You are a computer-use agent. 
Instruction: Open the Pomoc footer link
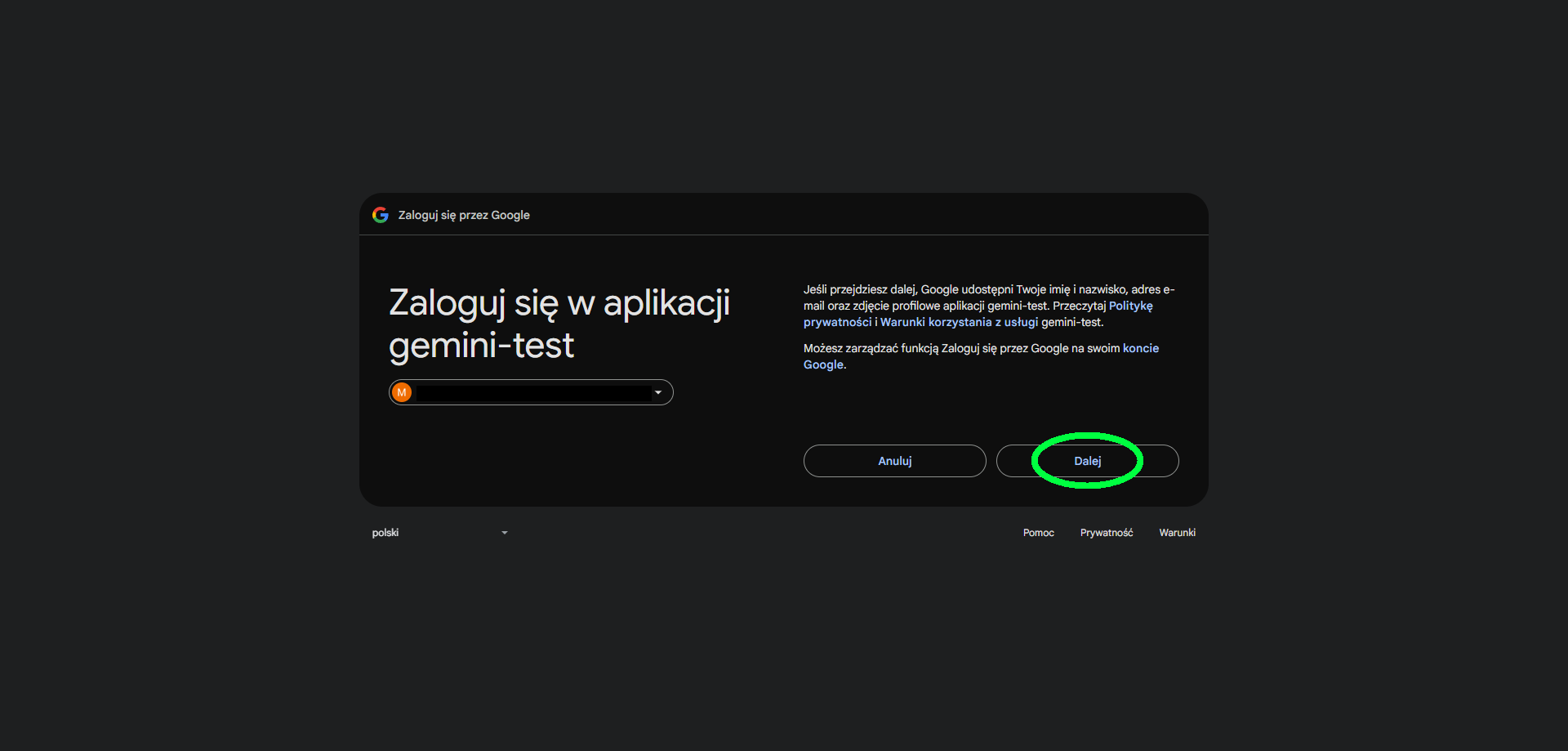click(1038, 533)
